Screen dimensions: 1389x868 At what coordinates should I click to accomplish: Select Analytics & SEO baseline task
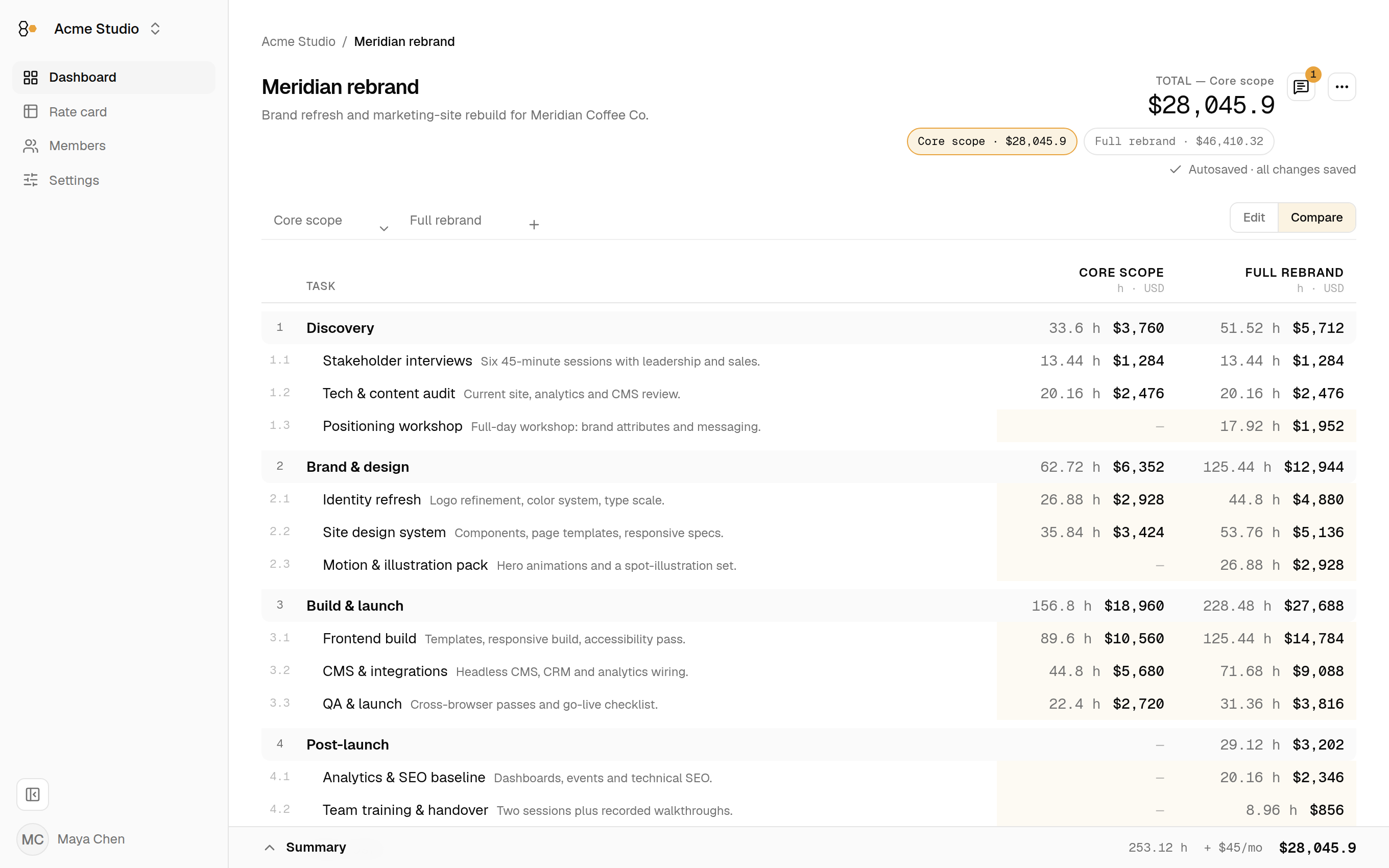(404, 777)
